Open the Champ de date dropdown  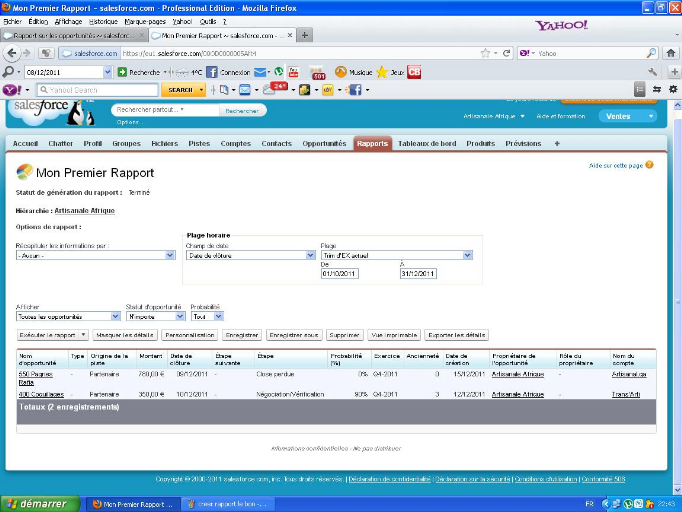click(x=250, y=255)
